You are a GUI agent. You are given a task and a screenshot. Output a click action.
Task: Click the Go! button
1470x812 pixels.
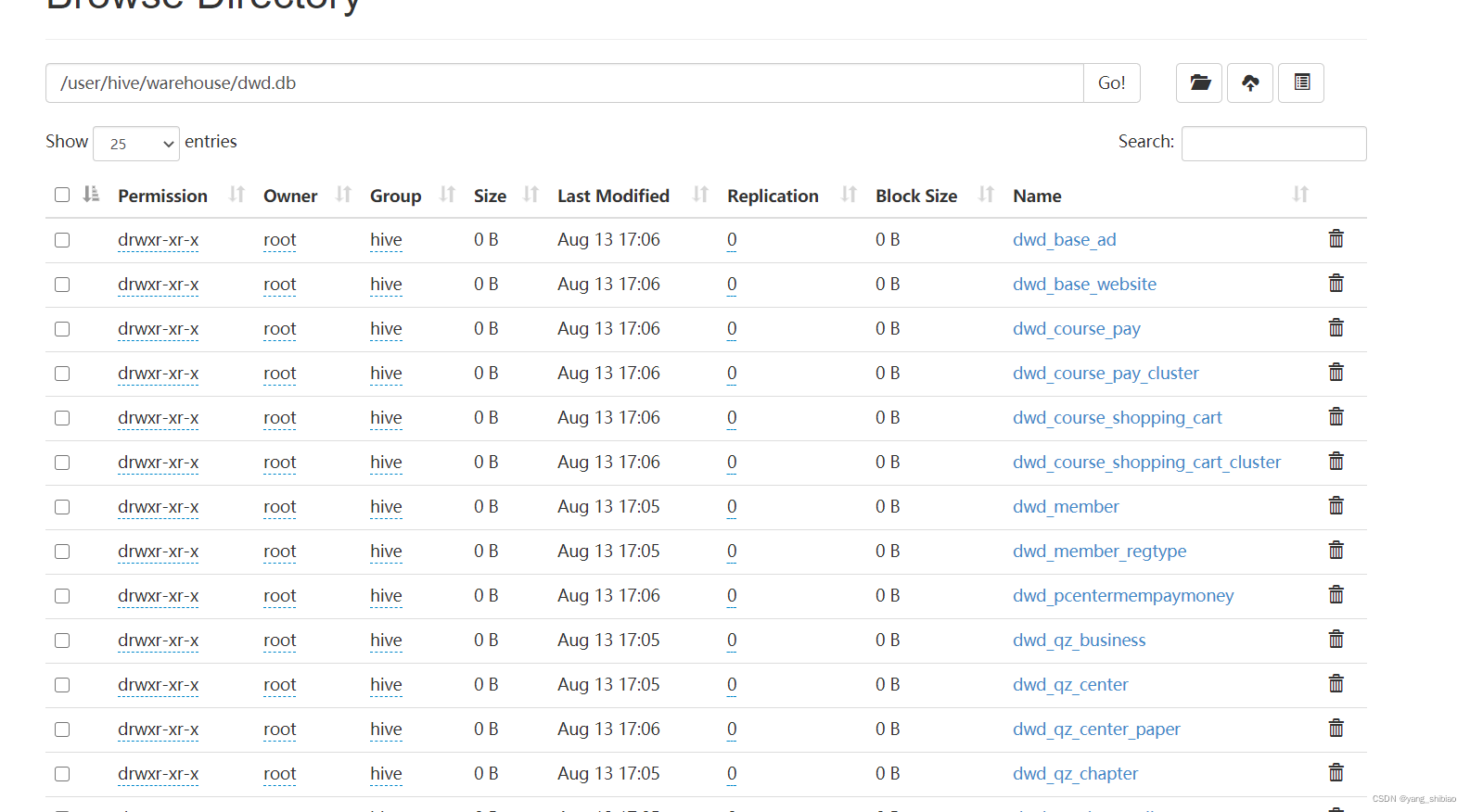[x=1112, y=82]
